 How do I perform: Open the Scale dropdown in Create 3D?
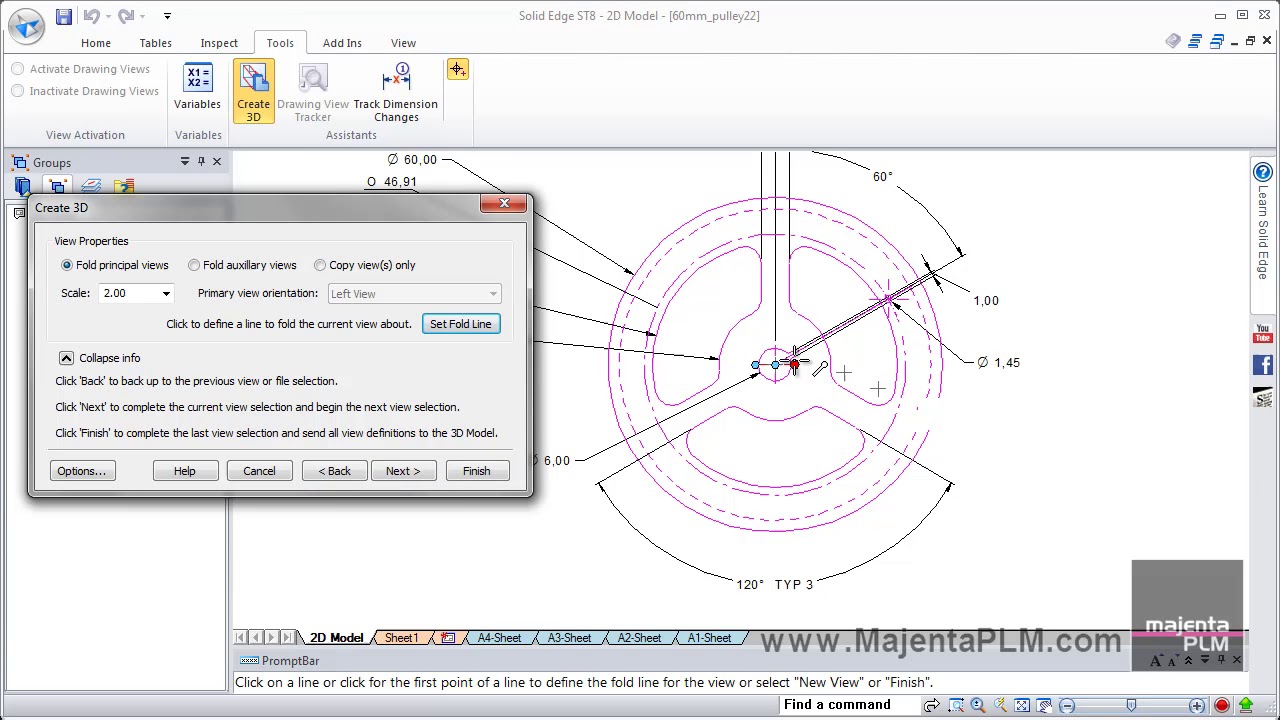tap(166, 293)
